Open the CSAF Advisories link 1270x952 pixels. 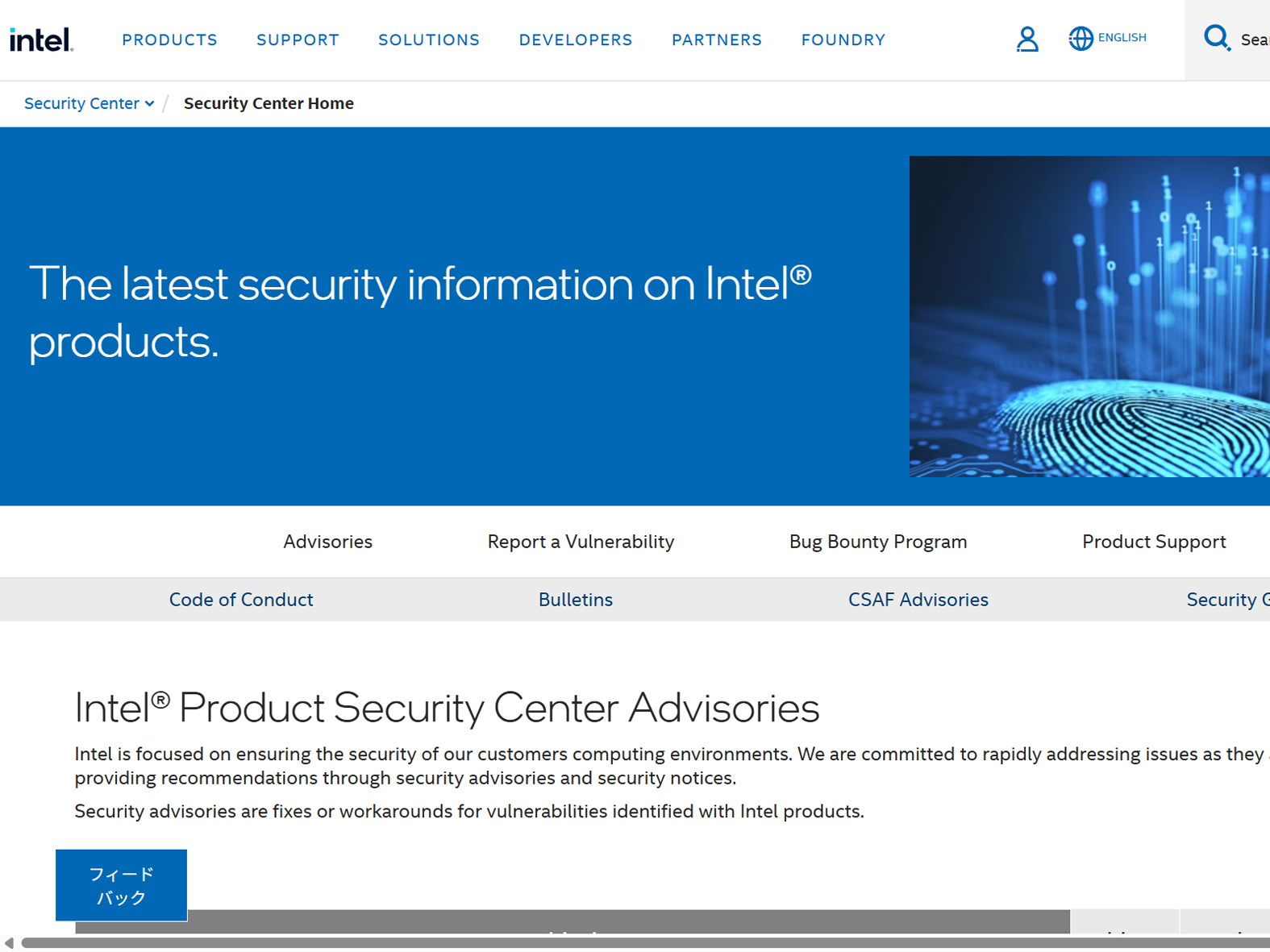click(918, 600)
